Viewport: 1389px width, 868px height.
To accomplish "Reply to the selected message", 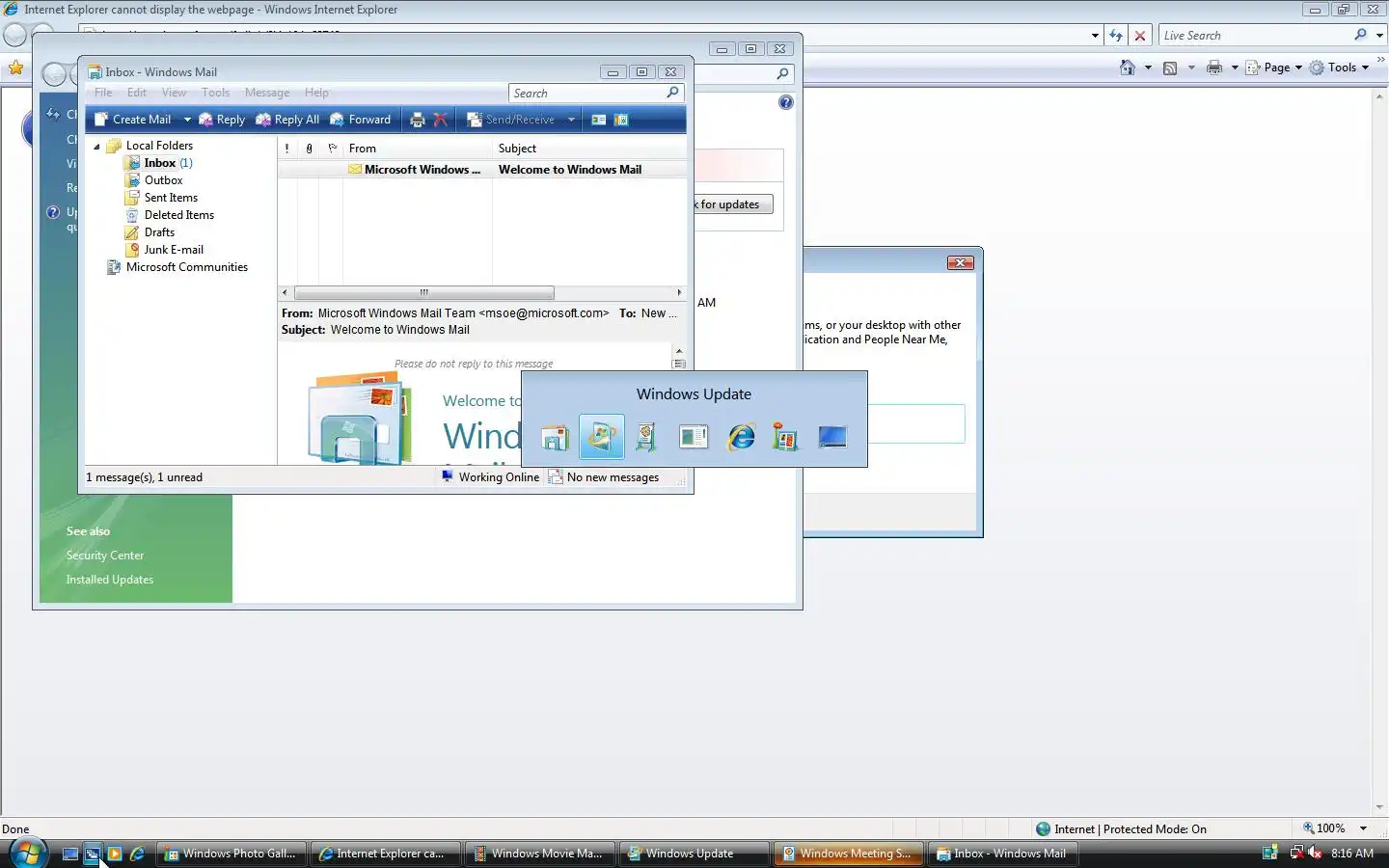I will [x=222, y=120].
